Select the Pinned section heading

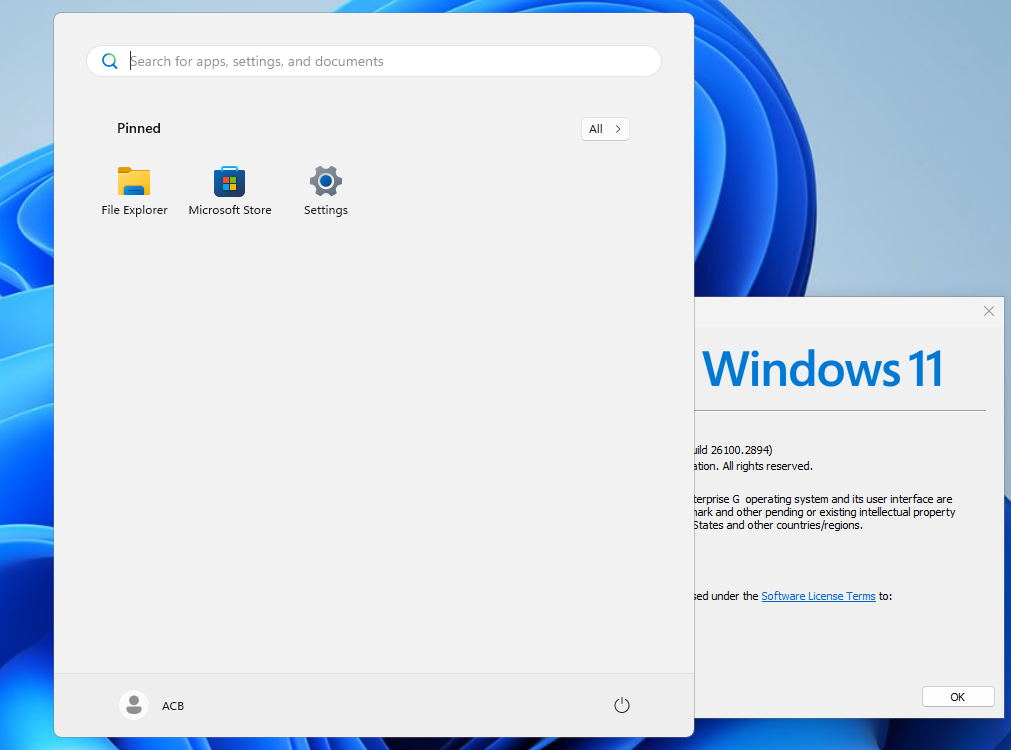[x=139, y=128]
